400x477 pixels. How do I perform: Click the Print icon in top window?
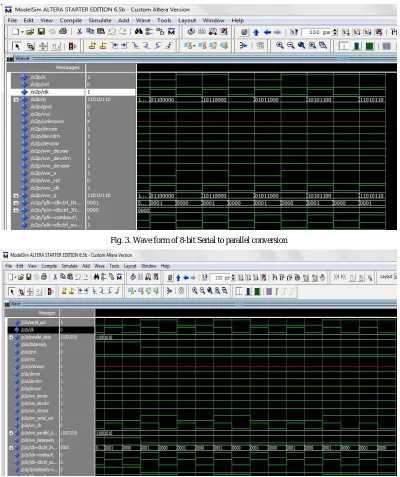[63, 32]
